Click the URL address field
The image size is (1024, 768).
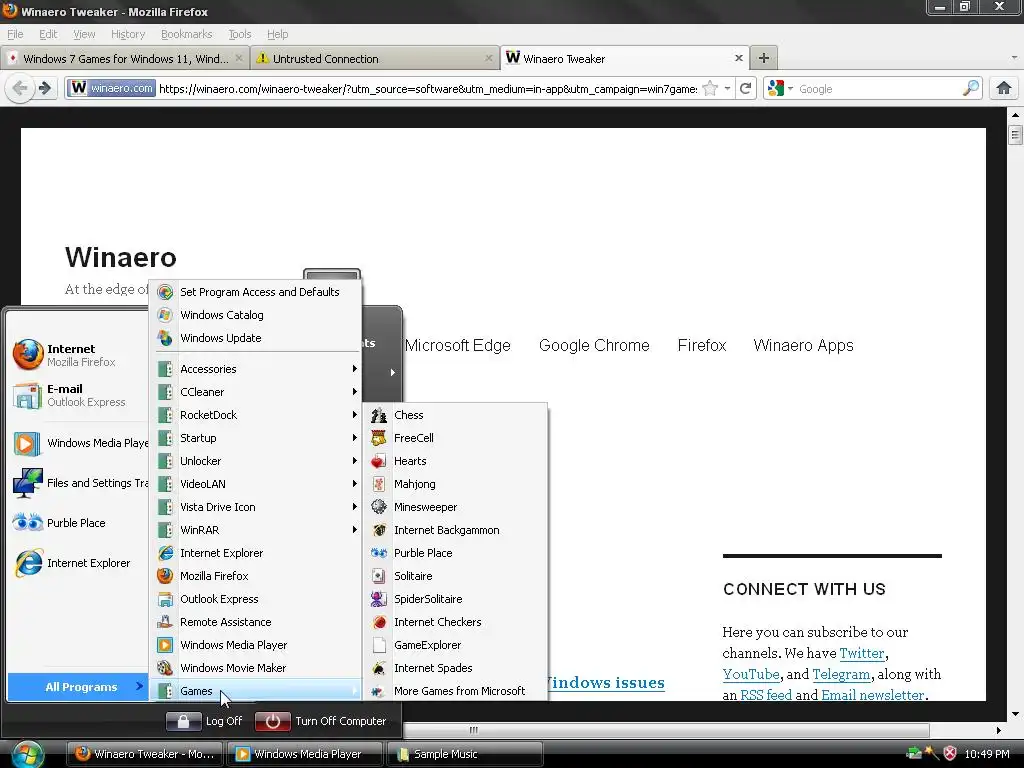click(428, 88)
